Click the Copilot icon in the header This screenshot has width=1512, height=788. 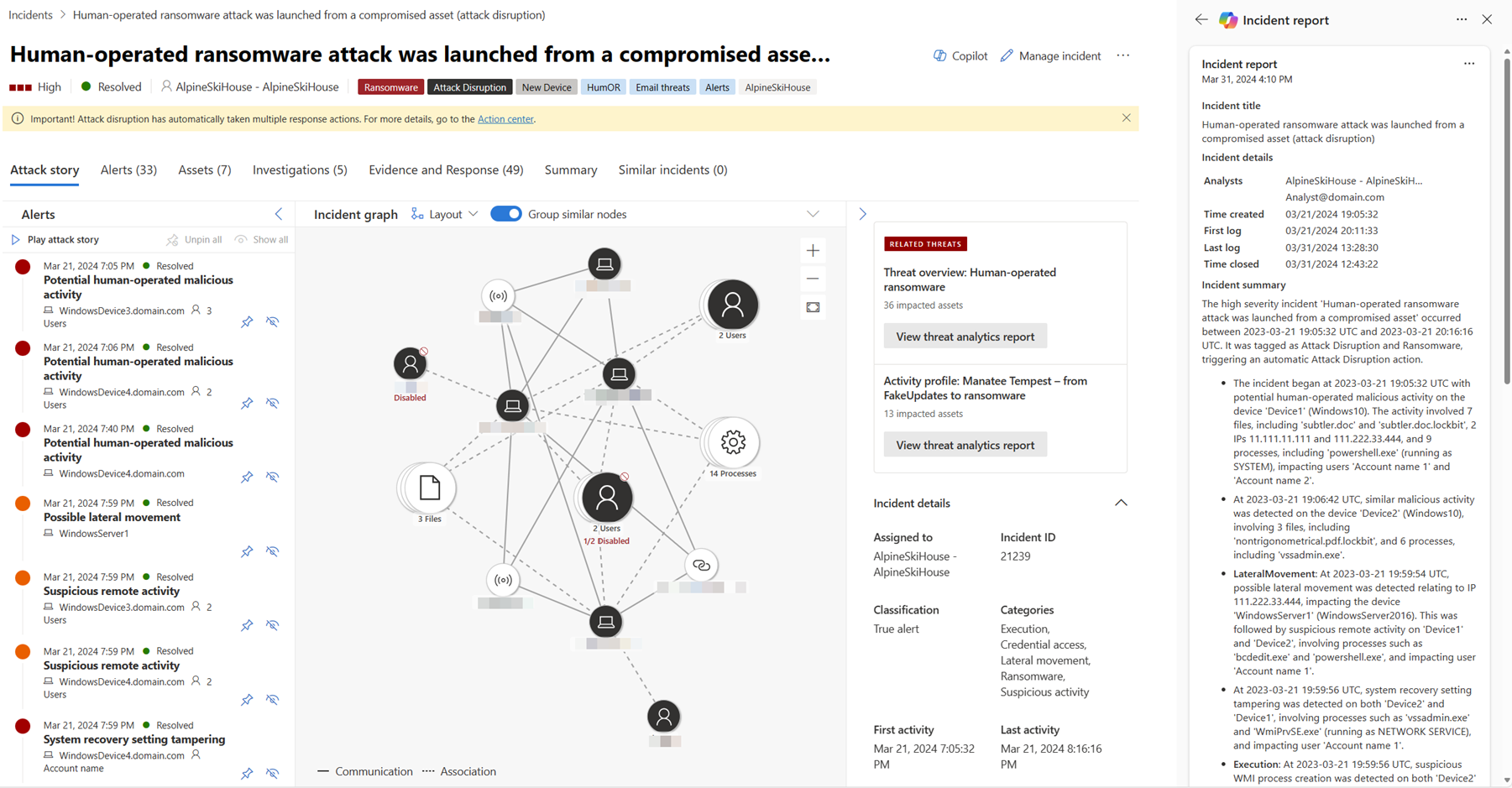pyautogui.click(x=939, y=55)
